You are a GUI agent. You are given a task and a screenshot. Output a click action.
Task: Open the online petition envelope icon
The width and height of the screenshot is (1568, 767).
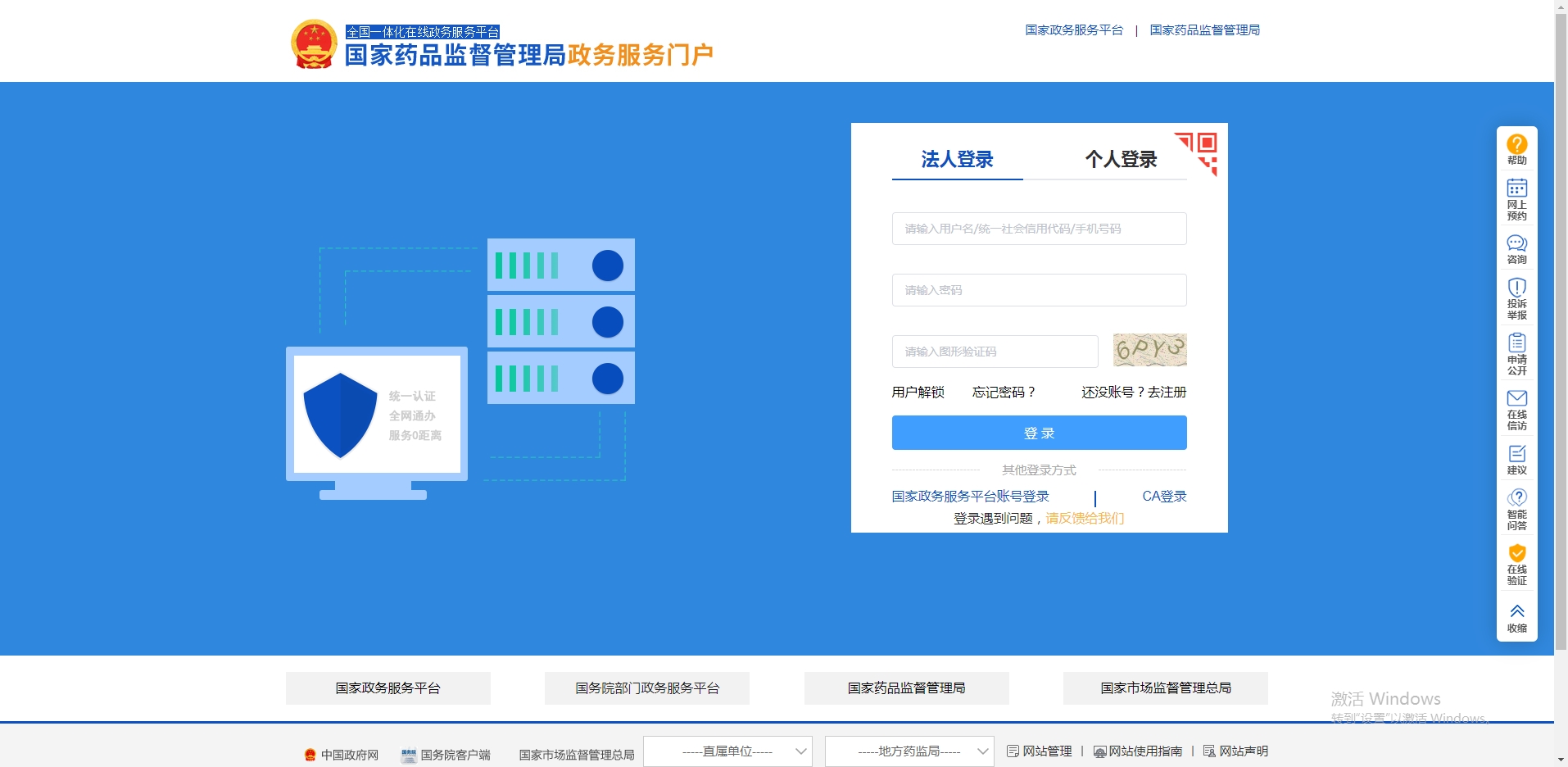[x=1516, y=398]
